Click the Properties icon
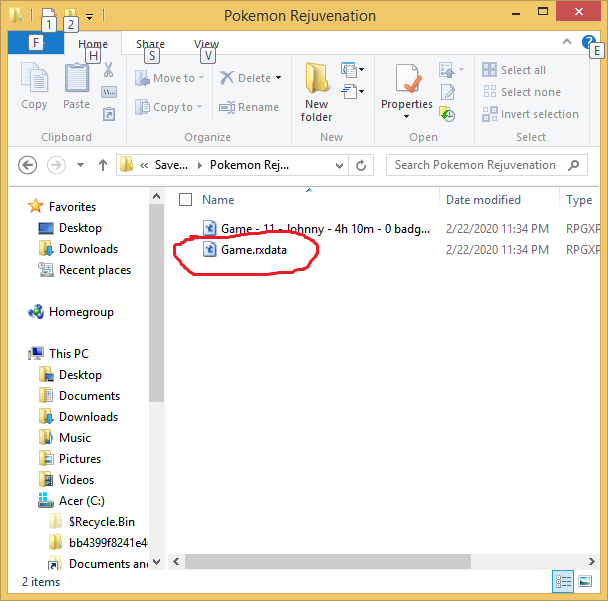The width and height of the screenshot is (608, 601). point(408,79)
